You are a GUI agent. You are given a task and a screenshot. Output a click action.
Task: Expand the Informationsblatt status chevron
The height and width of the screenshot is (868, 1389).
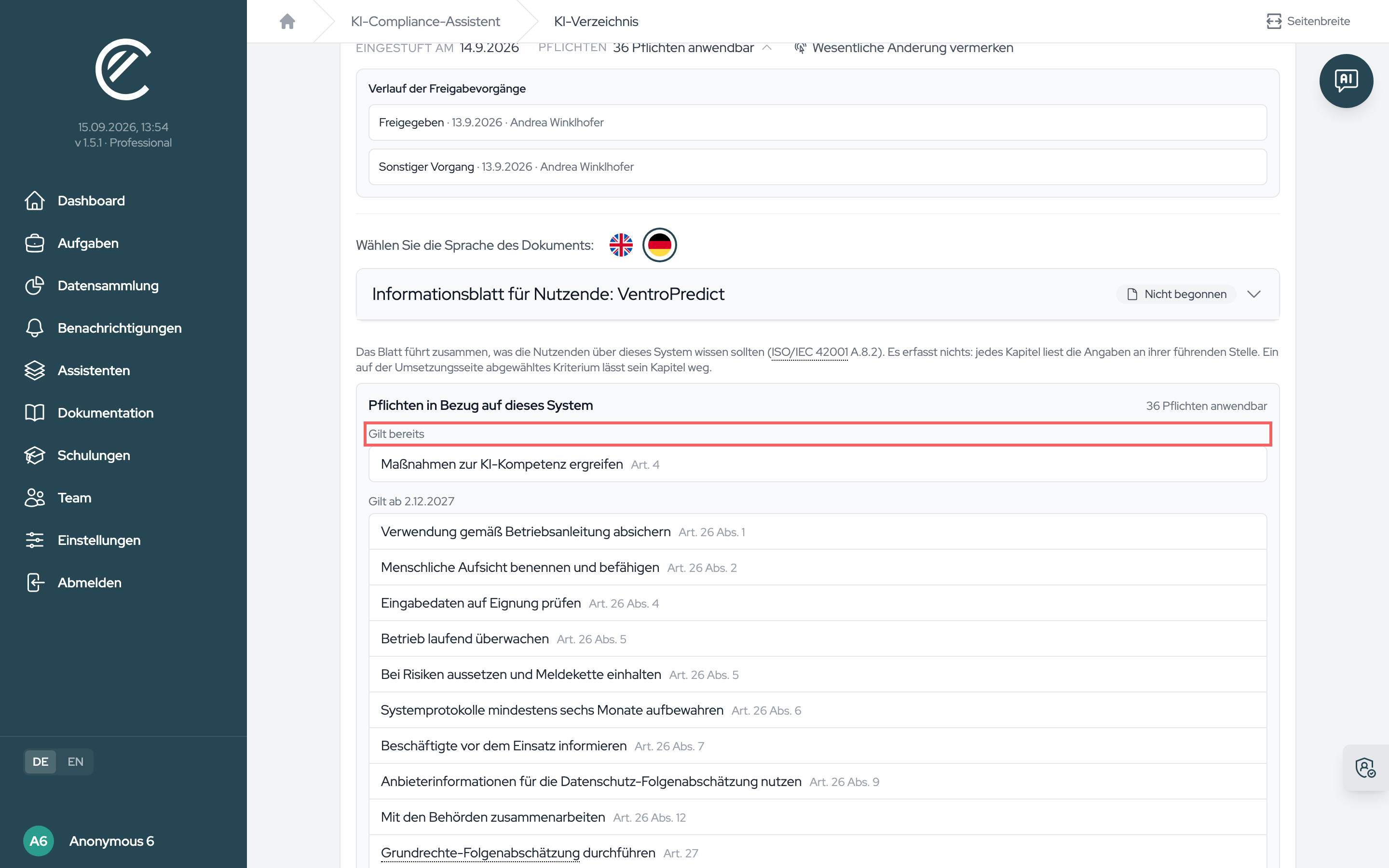click(x=1254, y=294)
